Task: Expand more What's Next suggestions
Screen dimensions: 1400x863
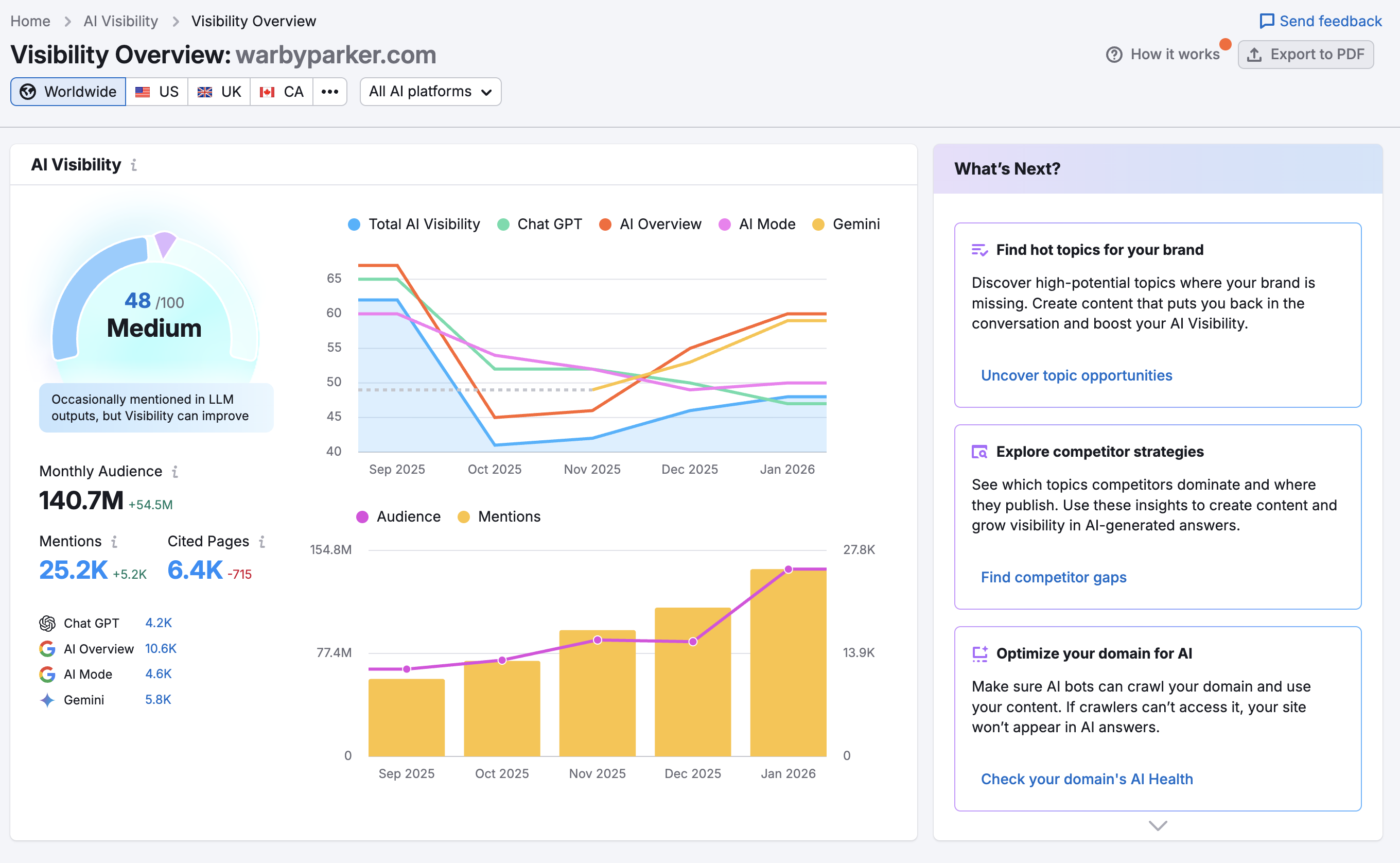Action: click(x=1158, y=825)
